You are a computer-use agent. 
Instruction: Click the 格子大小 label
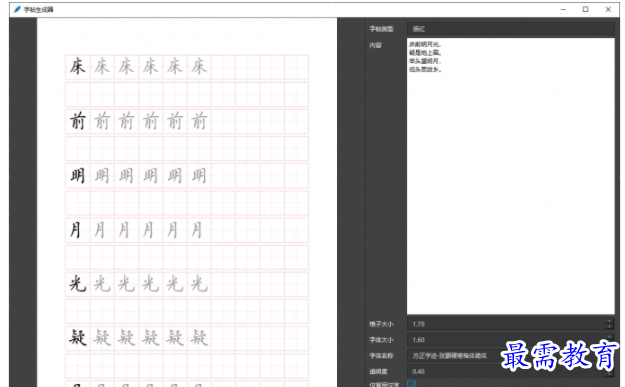point(381,324)
